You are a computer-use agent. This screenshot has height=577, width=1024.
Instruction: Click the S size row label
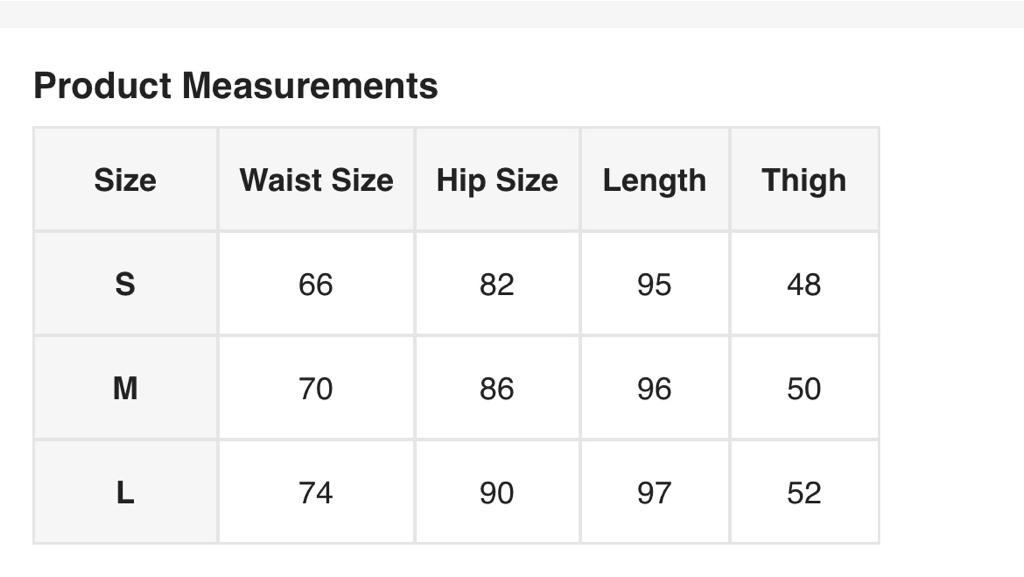125,284
